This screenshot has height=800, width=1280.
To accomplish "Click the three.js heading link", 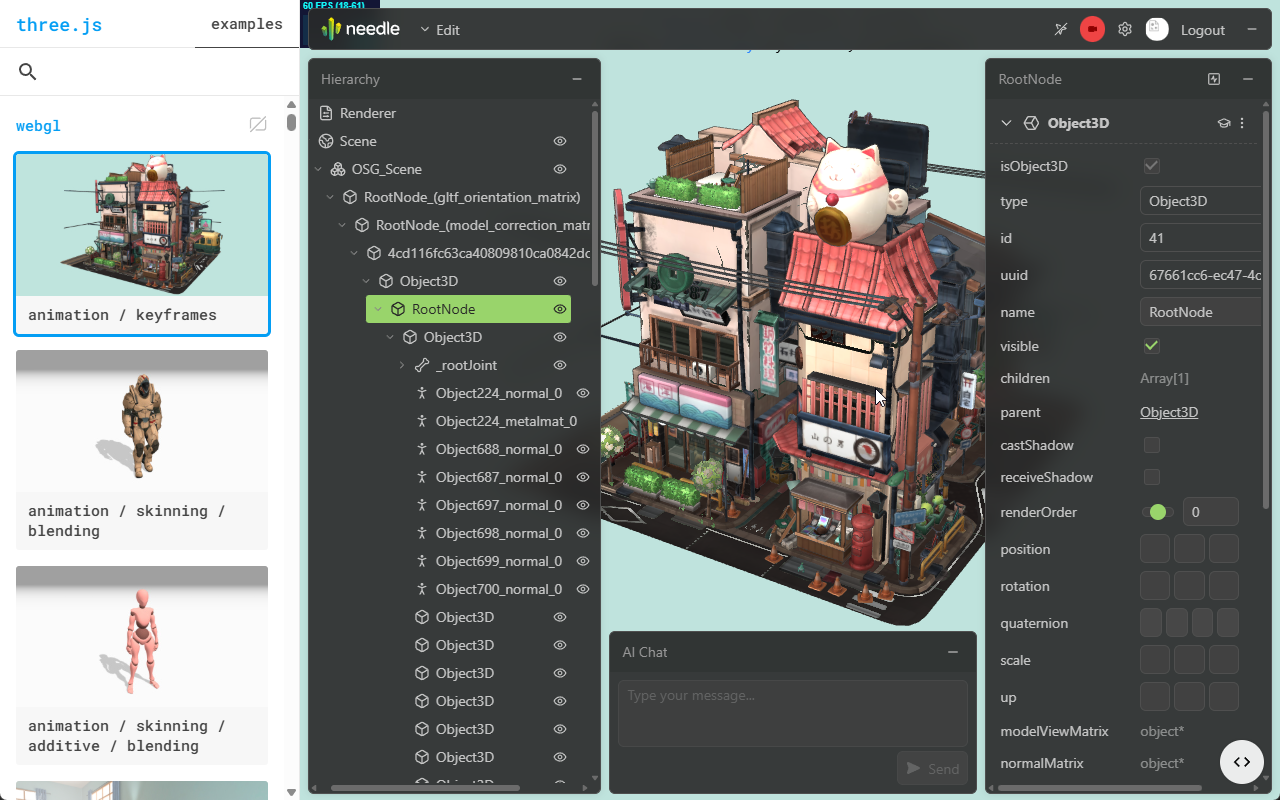I will [59, 24].
